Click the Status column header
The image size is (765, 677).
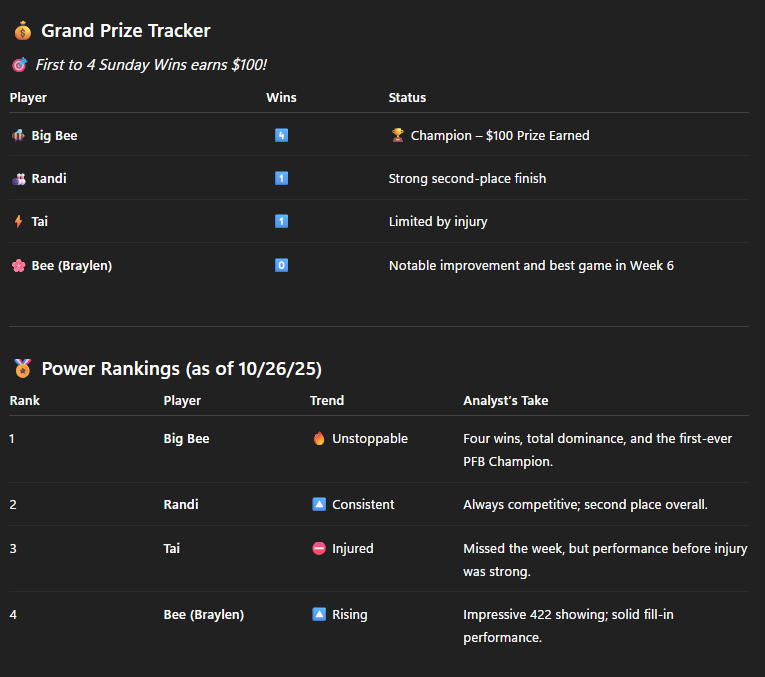coord(407,98)
